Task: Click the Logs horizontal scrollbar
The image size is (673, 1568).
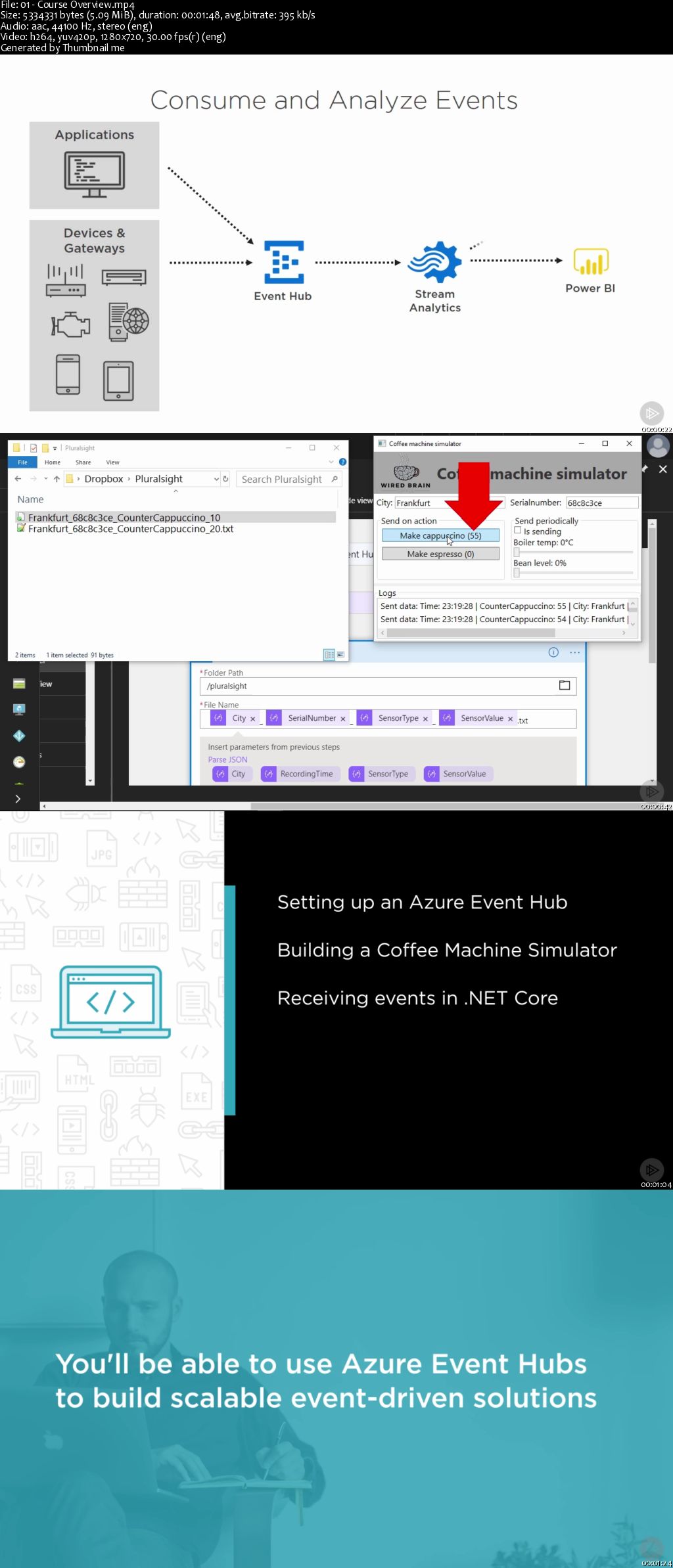Action: click(503, 633)
